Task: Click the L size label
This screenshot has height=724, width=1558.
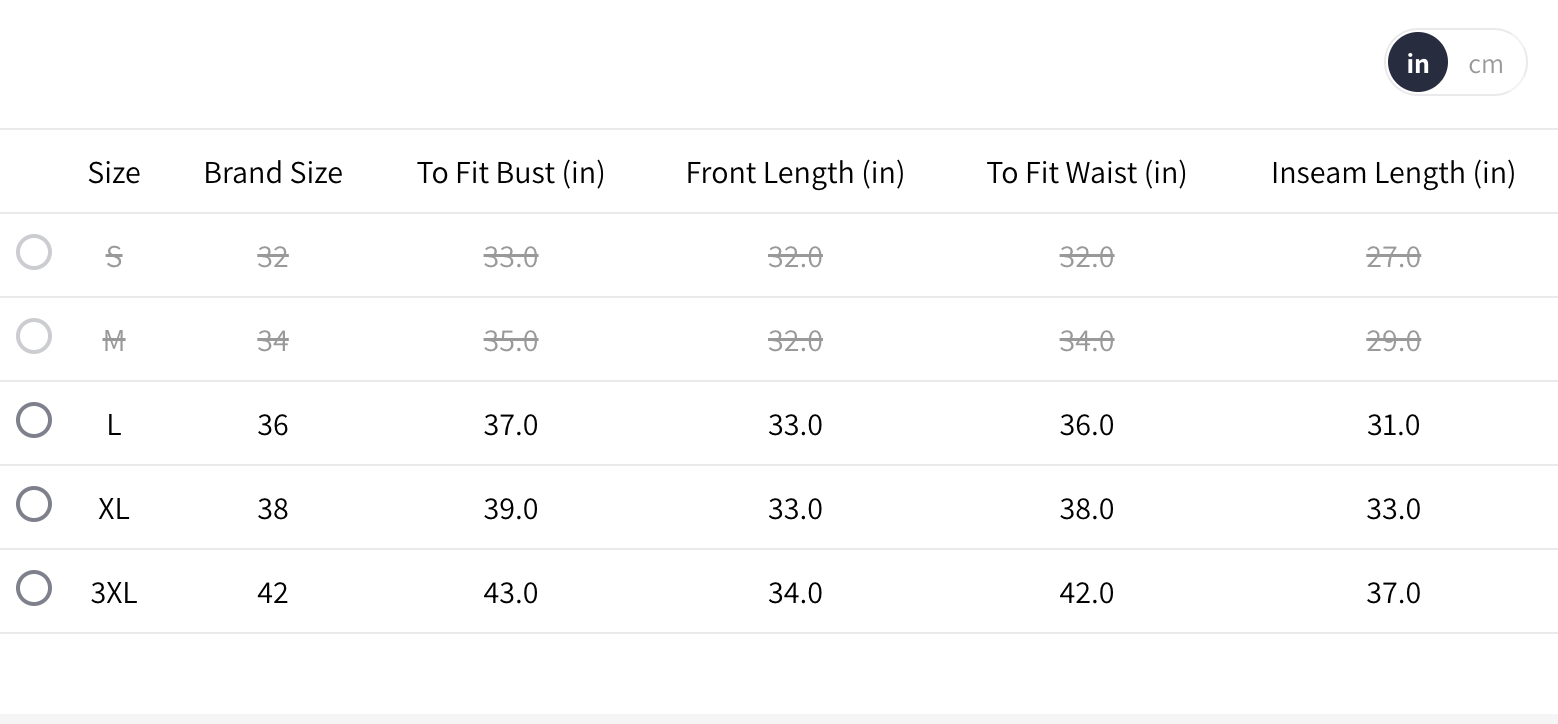Action: 114,425
